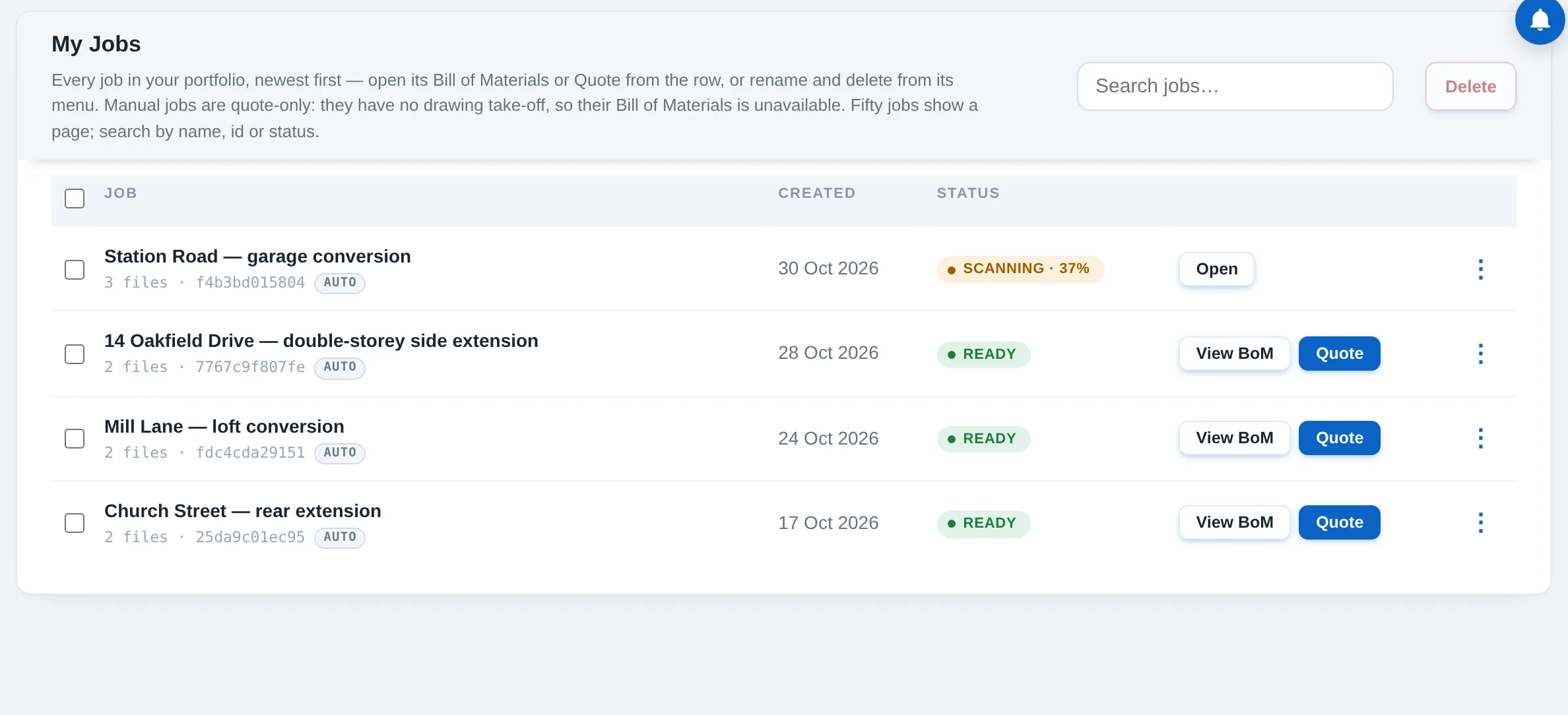Tick the checkbox for the Station Road job
This screenshot has height=715, width=1568.
coord(75,270)
